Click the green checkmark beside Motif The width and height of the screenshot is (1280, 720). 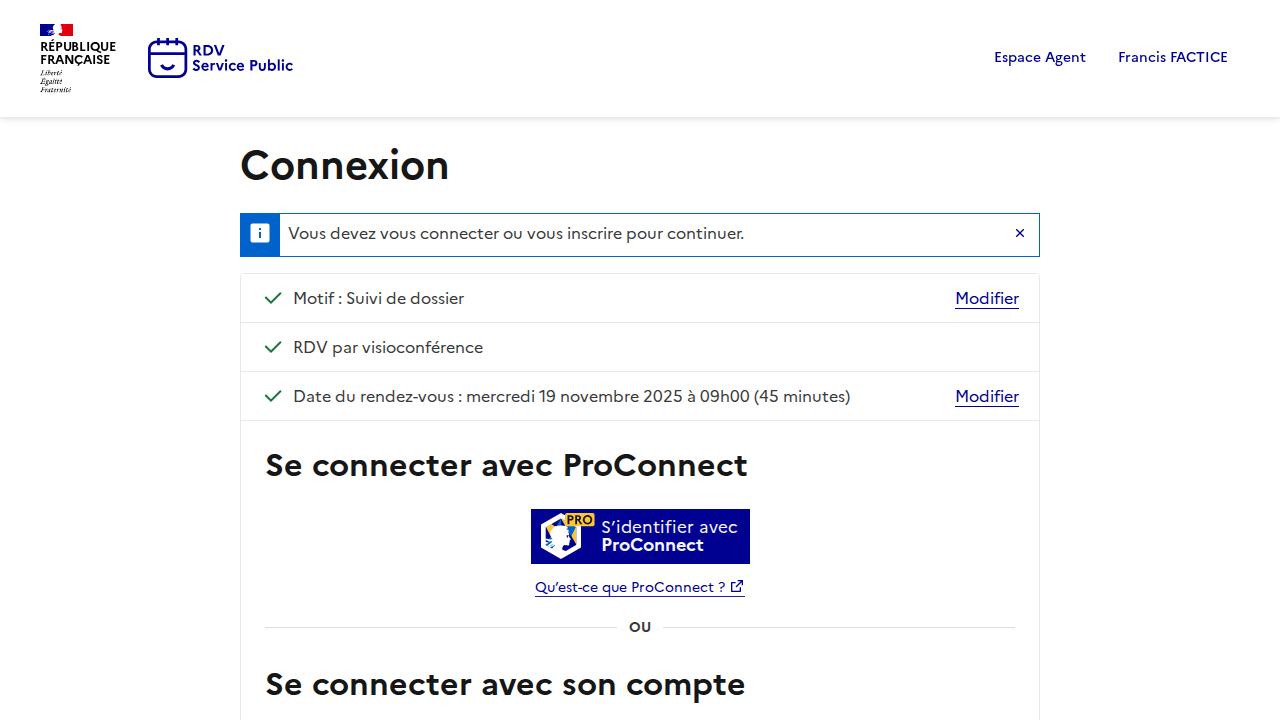click(x=273, y=298)
